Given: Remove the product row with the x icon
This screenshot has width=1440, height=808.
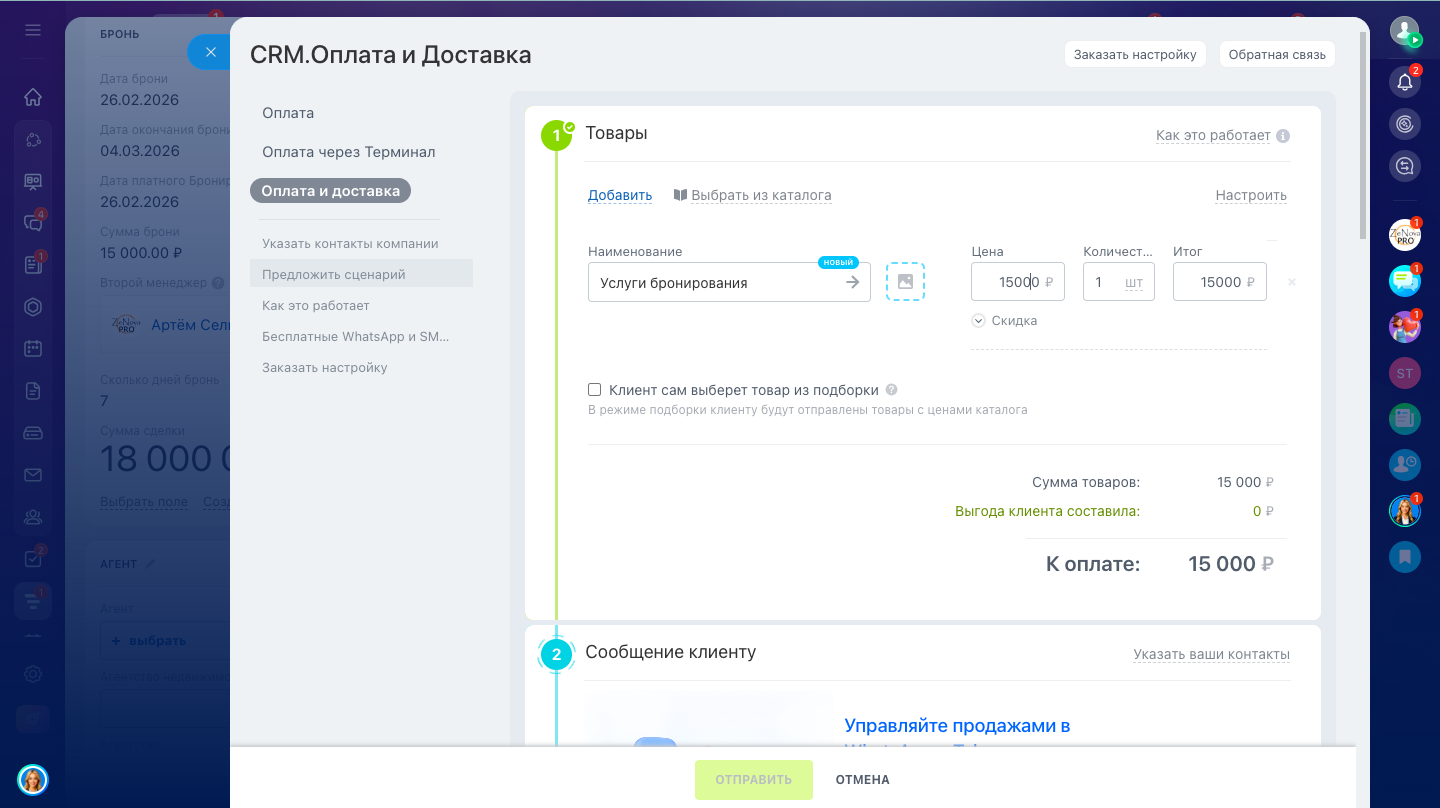Looking at the screenshot, I should 1292,282.
